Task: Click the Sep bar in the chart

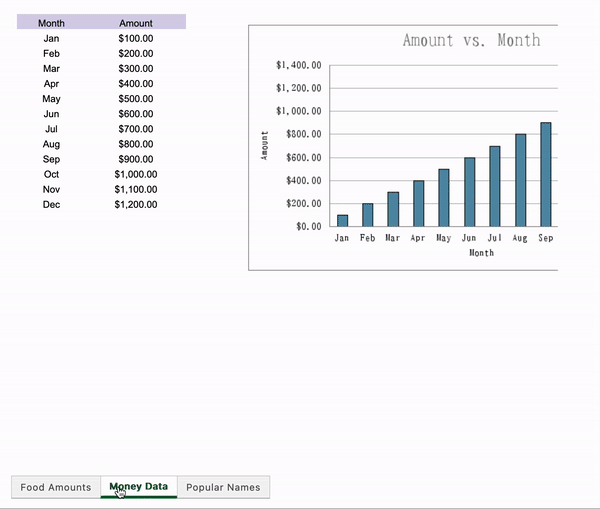Action: point(546,175)
